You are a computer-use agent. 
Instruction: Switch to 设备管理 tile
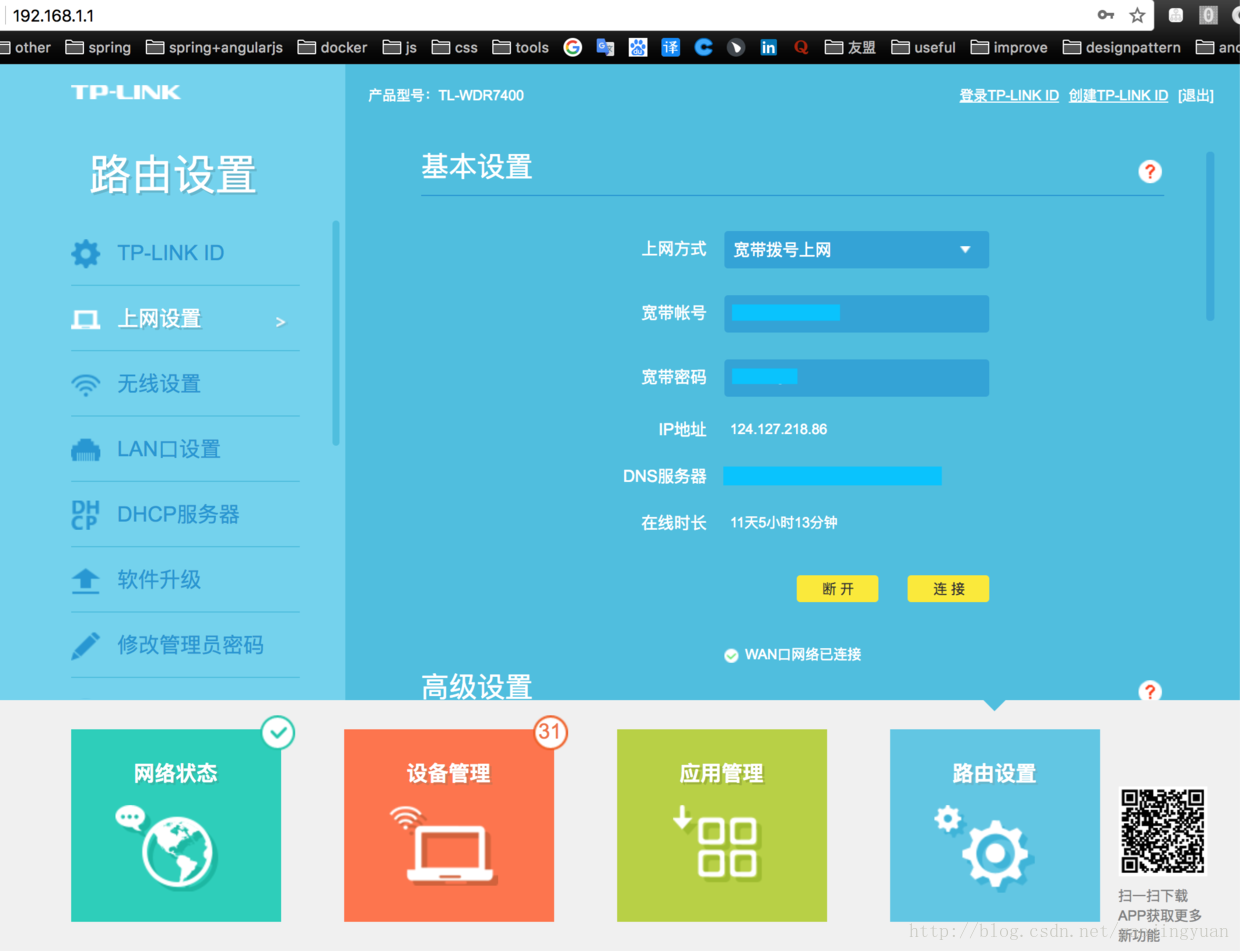449,825
